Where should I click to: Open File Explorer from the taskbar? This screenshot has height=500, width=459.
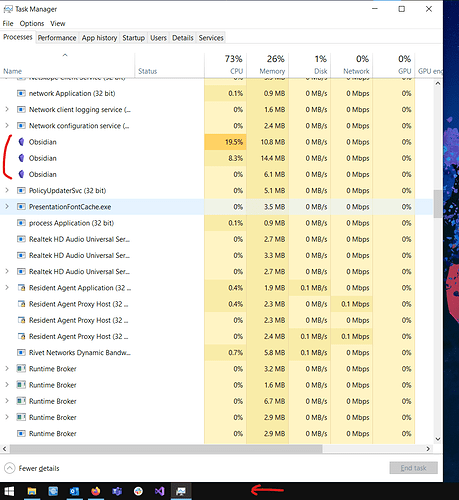click(32, 491)
